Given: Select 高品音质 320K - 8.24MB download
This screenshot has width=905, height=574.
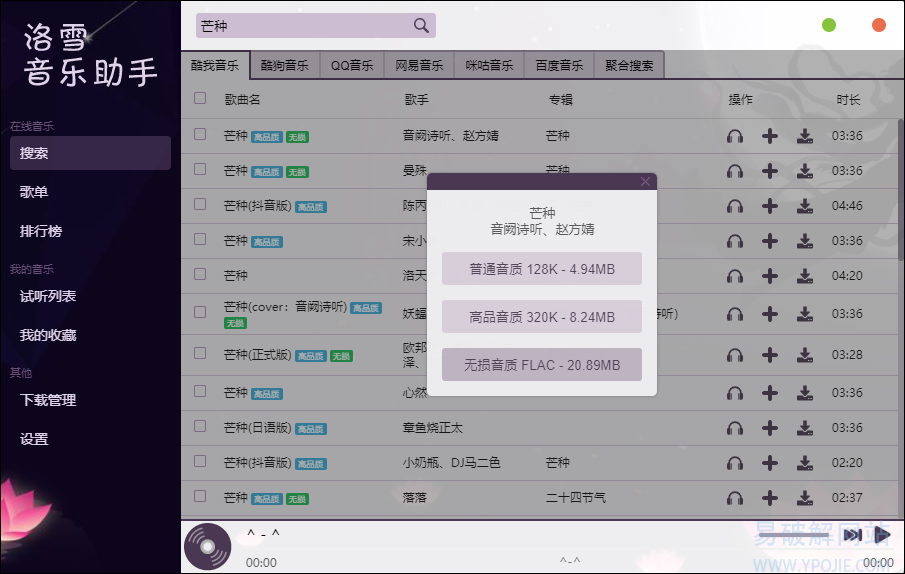Looking at the screenshot, I should point(542,317).
